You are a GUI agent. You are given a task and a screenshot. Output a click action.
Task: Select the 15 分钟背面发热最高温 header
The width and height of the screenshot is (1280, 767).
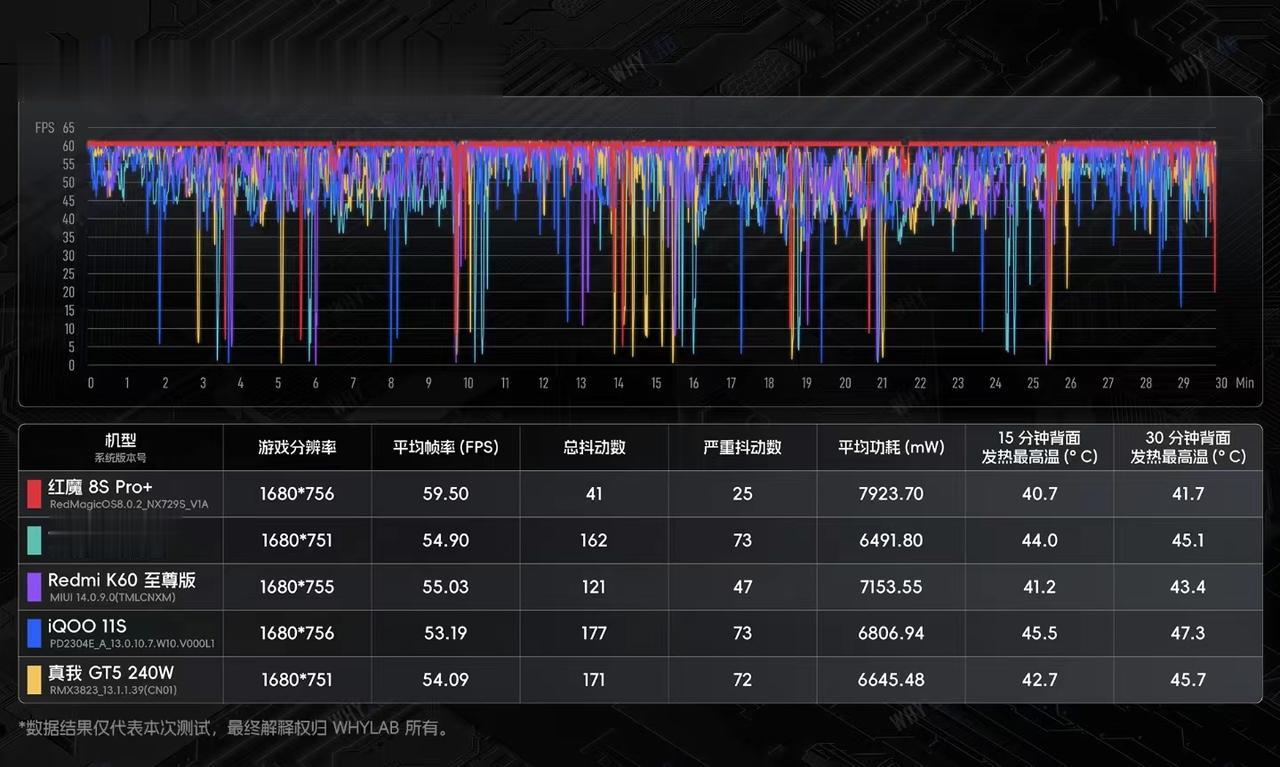(x=1039, y=447)
